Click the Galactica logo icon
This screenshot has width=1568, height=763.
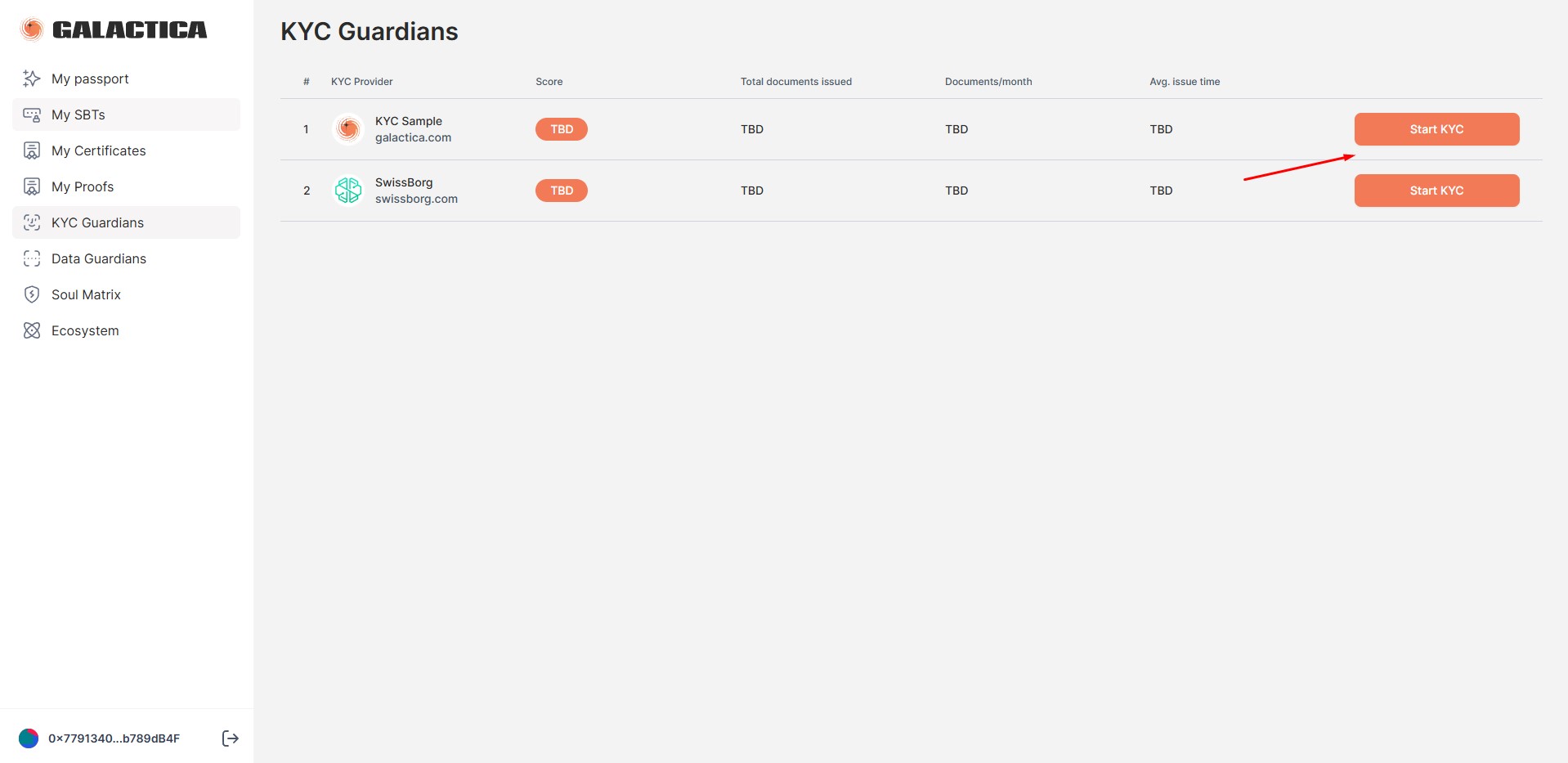32,30
